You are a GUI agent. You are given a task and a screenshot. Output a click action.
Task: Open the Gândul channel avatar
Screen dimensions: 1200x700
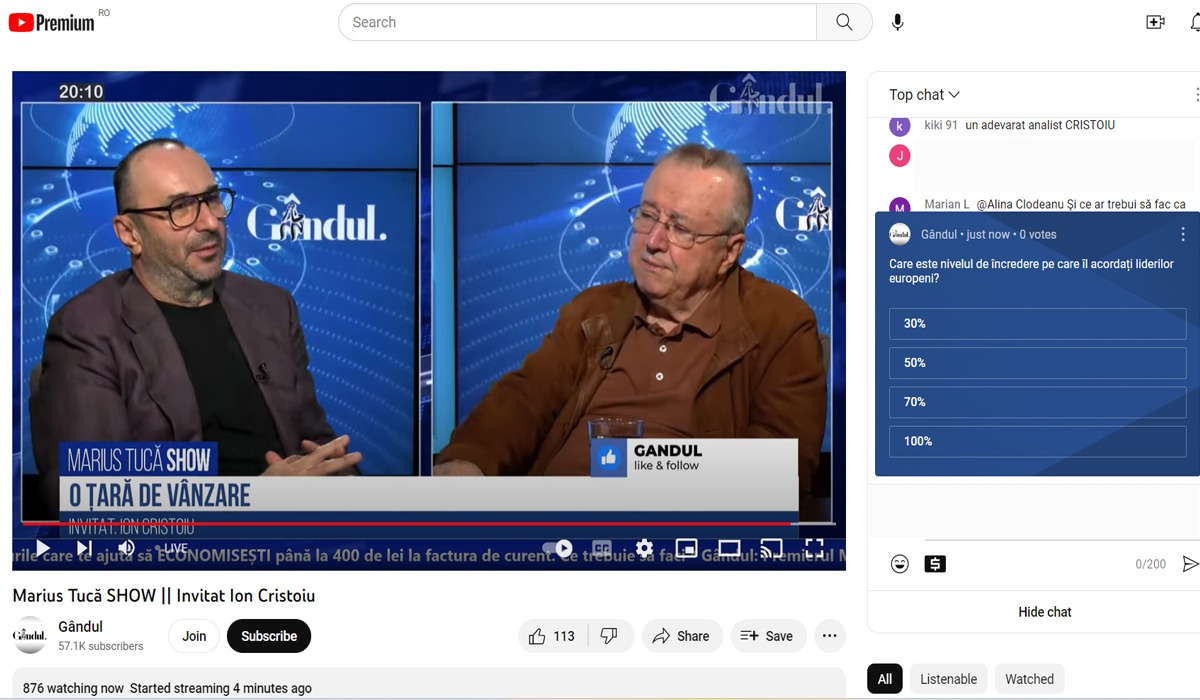[29, 636]
